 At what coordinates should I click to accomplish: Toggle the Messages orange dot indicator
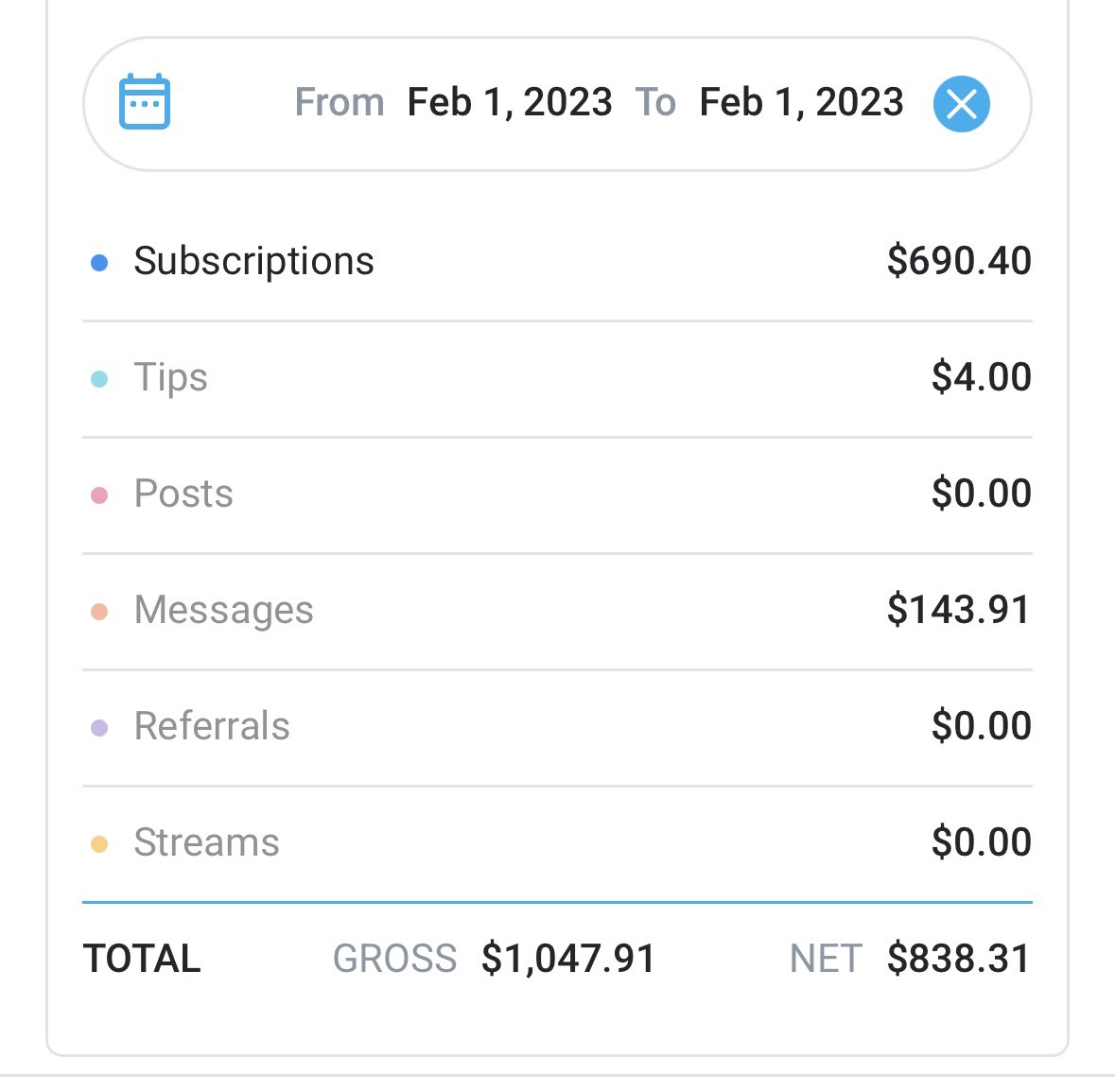(x=99, y=612)
